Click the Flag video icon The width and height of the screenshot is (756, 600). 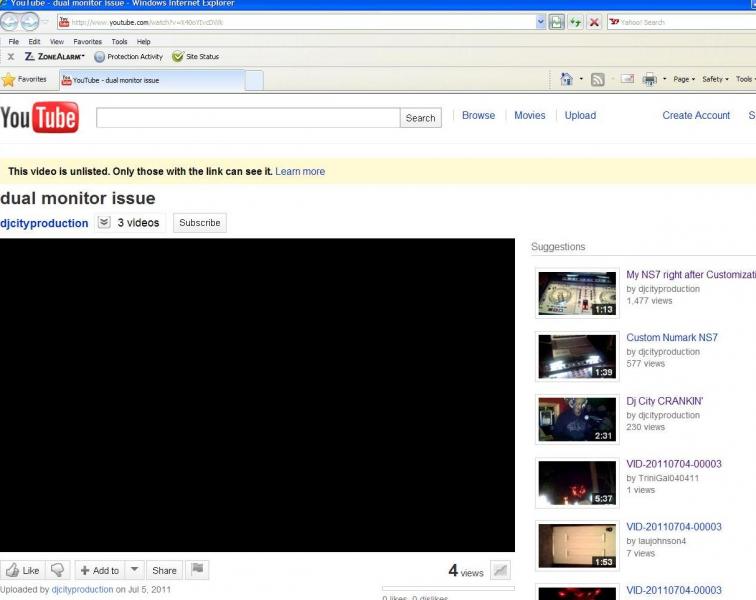(x=197, y=570)
